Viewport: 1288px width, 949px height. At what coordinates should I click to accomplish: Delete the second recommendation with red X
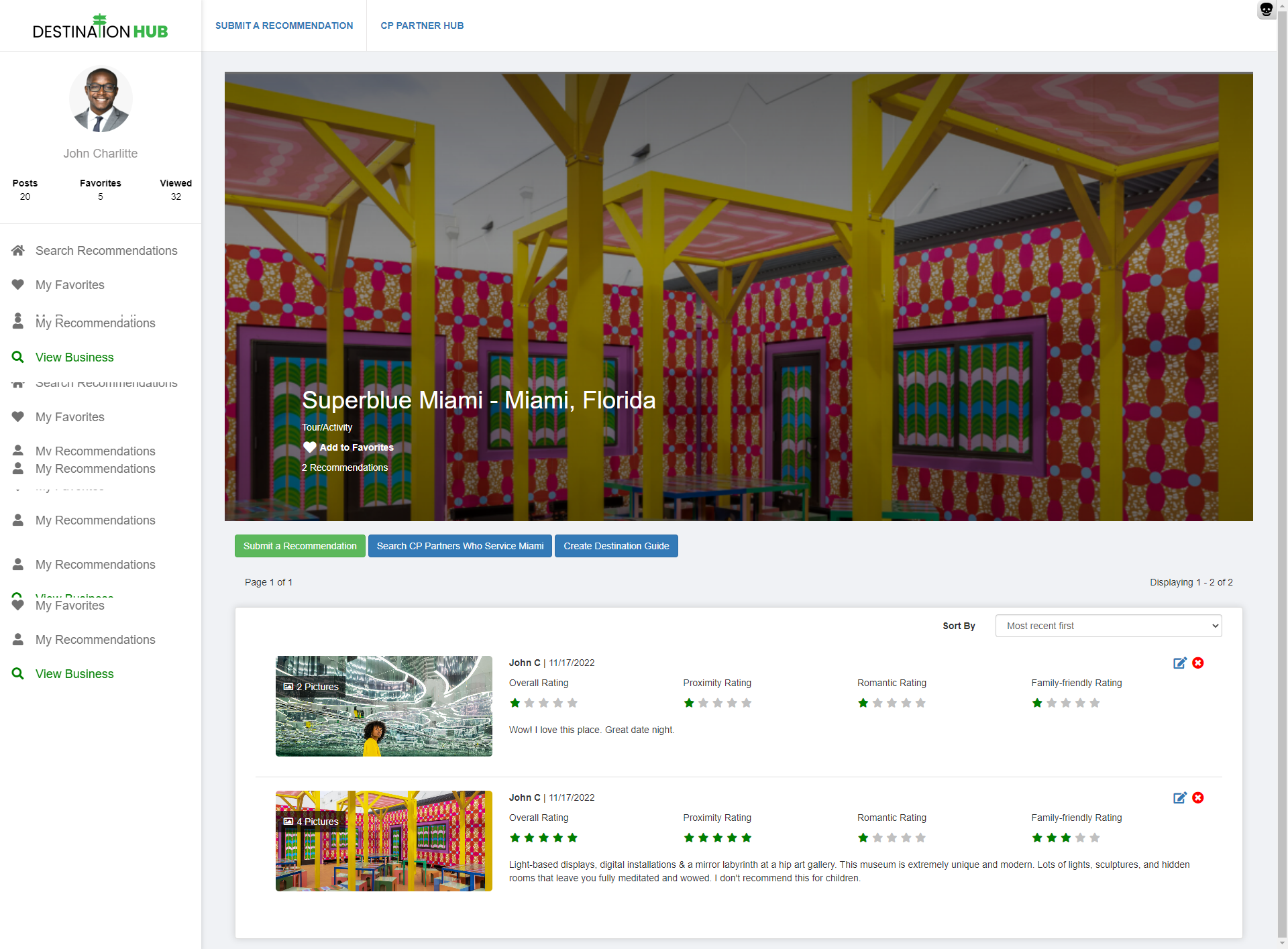pos(1198,798)
